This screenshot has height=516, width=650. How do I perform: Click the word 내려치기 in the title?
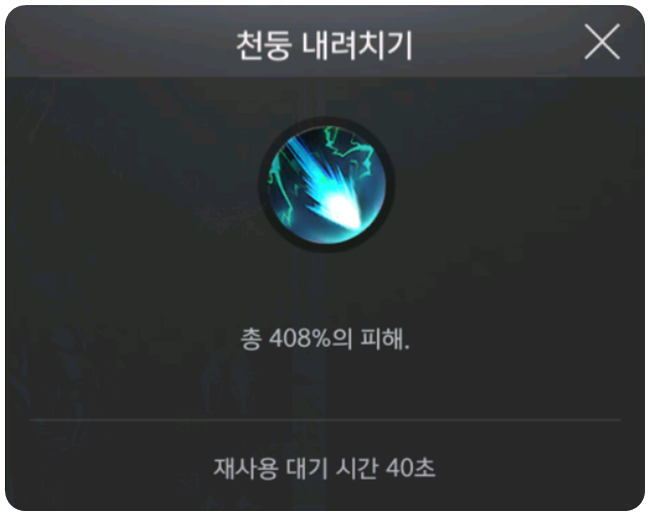[357, 45]
